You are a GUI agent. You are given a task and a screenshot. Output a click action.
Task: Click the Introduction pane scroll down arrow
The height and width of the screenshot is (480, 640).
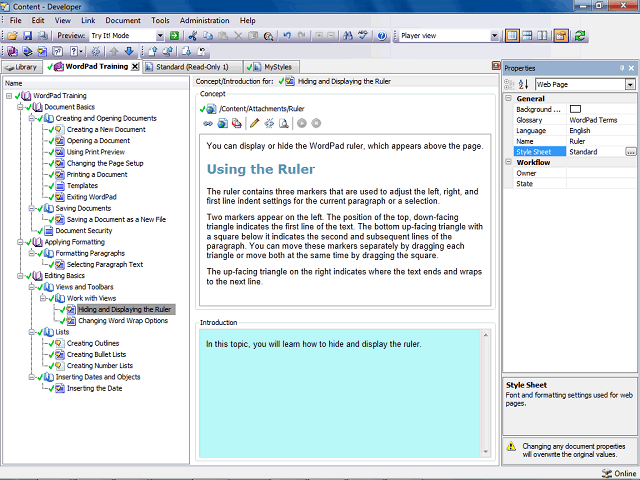tap(486, 451)
